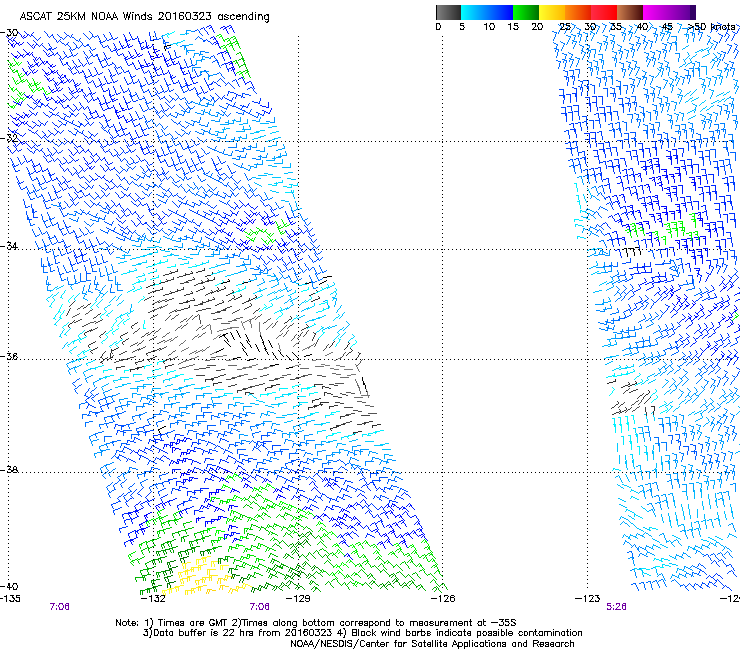The image size is (740, 650).
Task: Select the magenta 40-45 knots legend segment
Action: coord(656,12)
